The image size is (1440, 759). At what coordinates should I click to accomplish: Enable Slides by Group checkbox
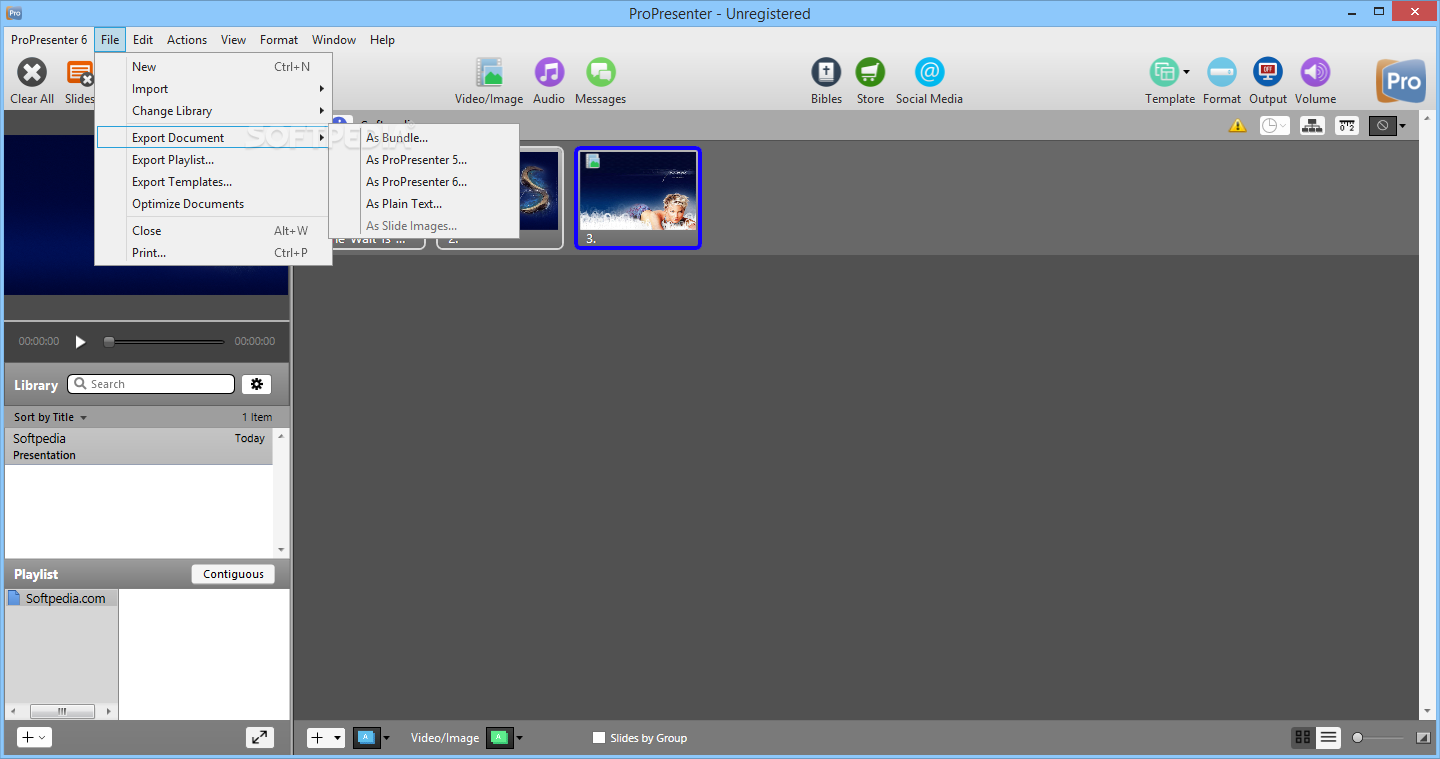tap(599, 738)
